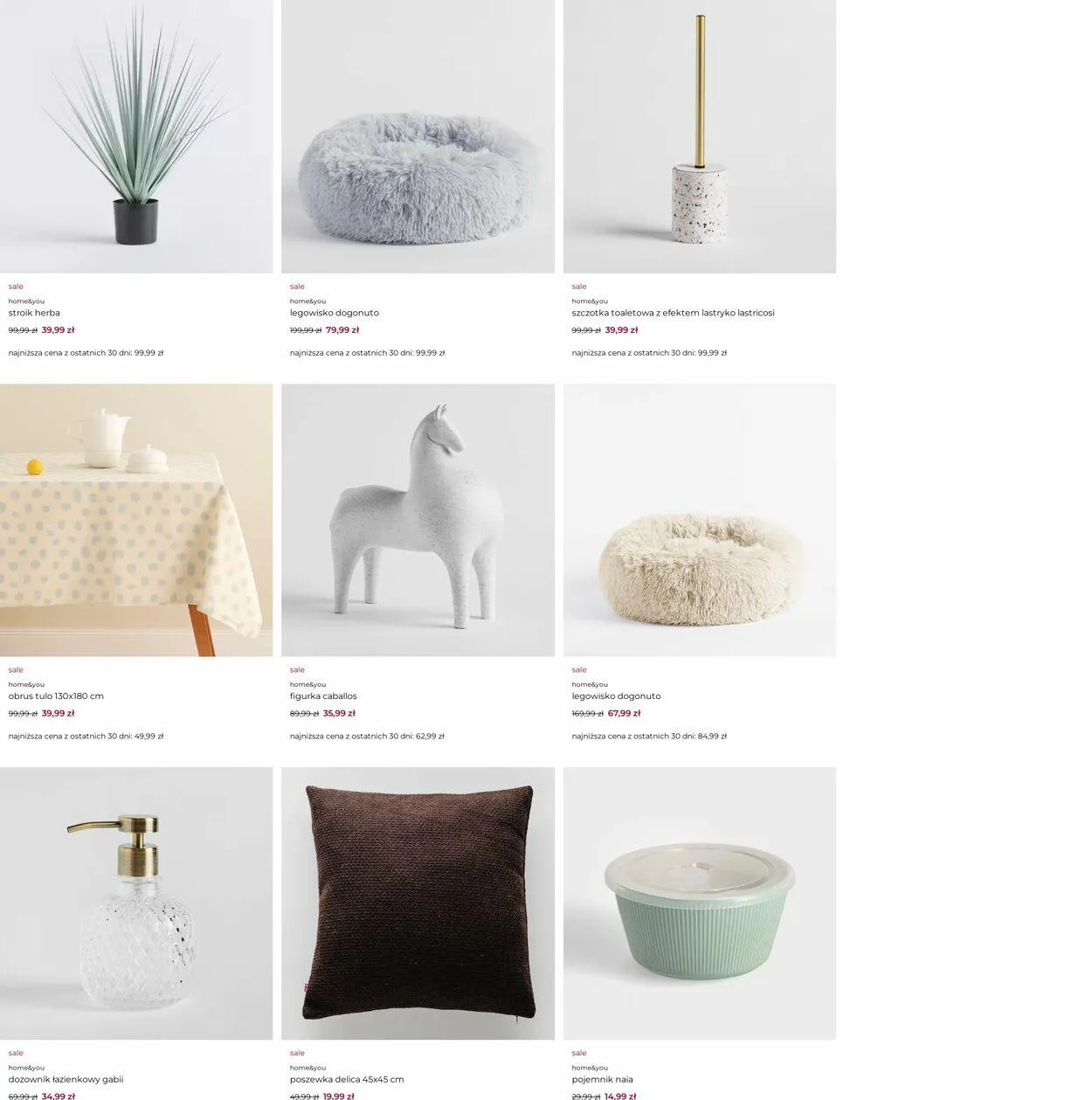The image size is (1092, 1100).
Task: Click the 67,99 zł price of beige legowisko
Action: 624,713
